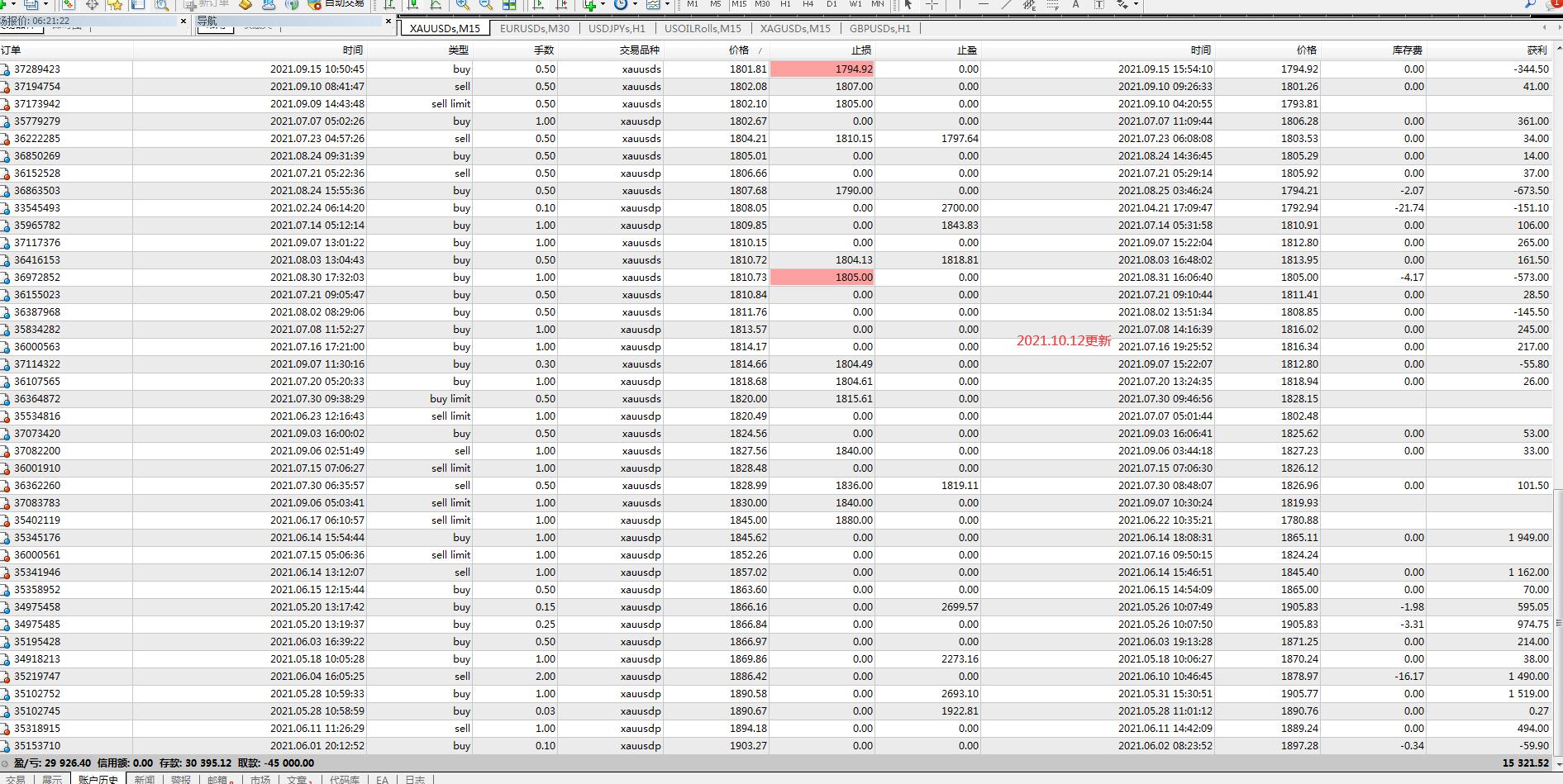1563x784 pixels.
Task: Zoom in on the chart
Action: click(463, 4)
